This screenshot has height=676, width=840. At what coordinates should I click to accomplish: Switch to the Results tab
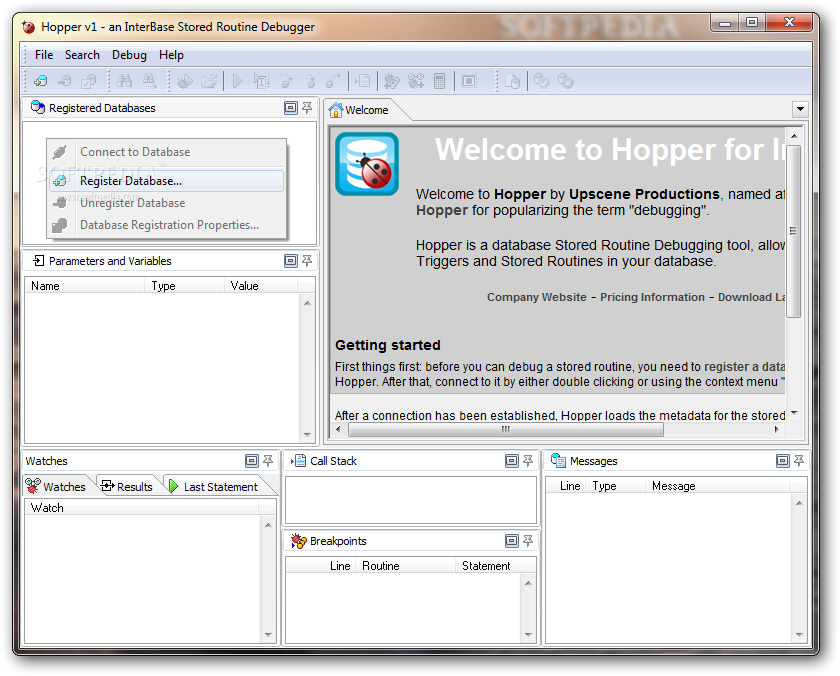[x=128, y=486]
